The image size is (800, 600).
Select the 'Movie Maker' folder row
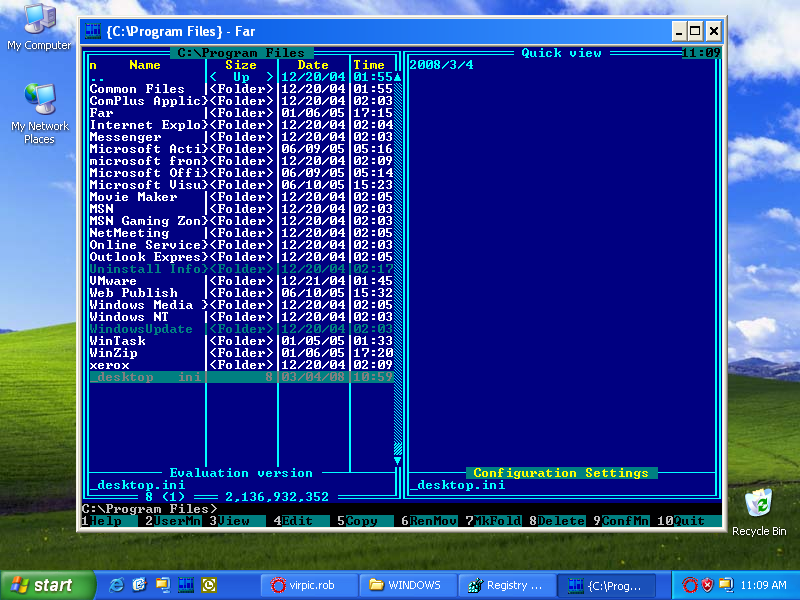pyautogui.click(x=241, y=197)
